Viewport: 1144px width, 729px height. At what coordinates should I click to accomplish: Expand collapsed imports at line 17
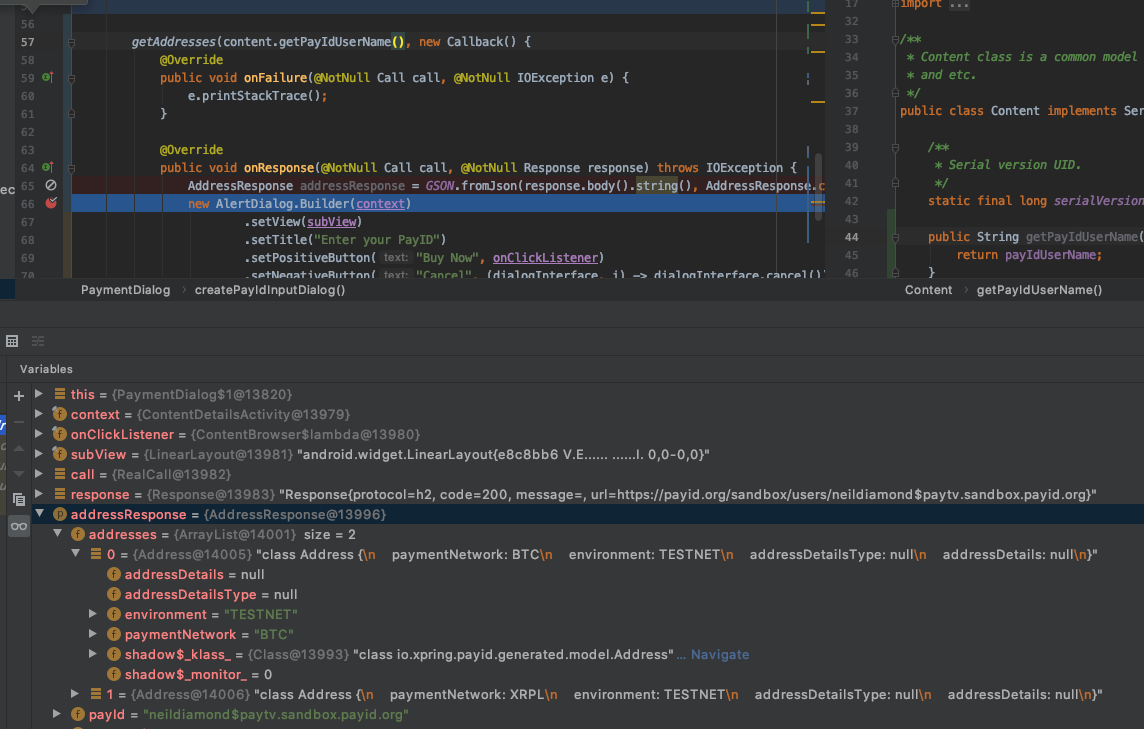895,4
